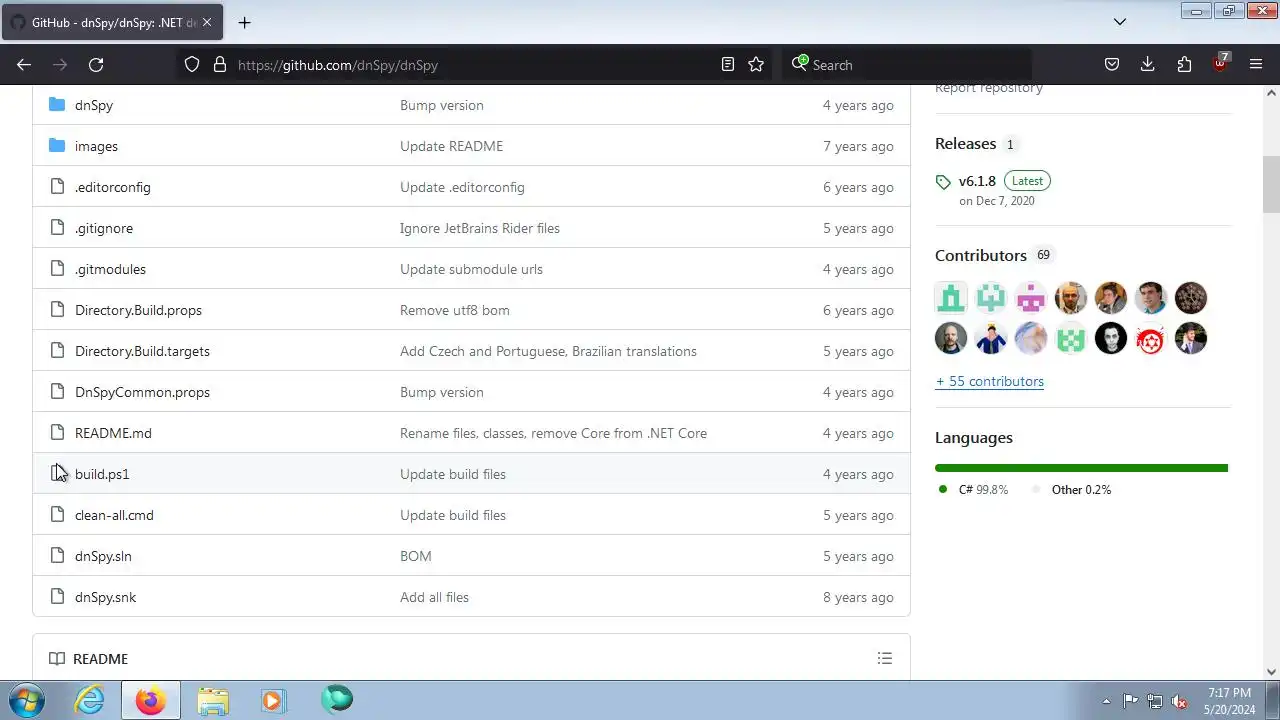Open the 'Ignore JetBrains Rider files' commit

tap(480, 228)
